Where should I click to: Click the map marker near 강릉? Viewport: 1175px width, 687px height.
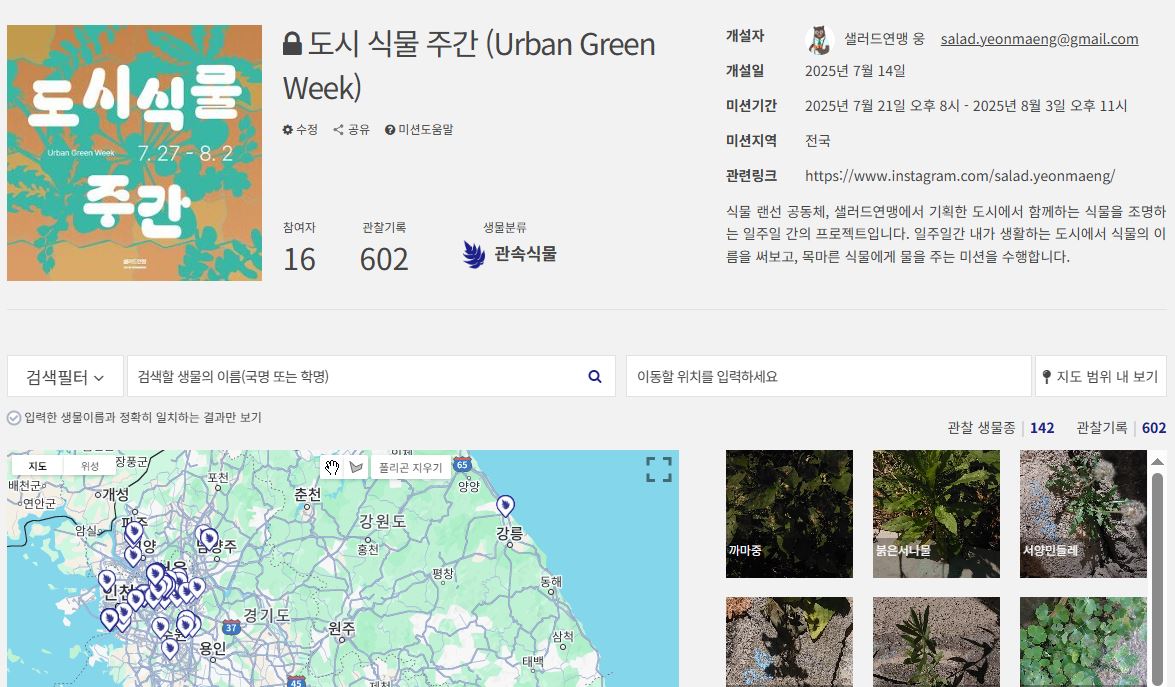[x=506, y=506]
